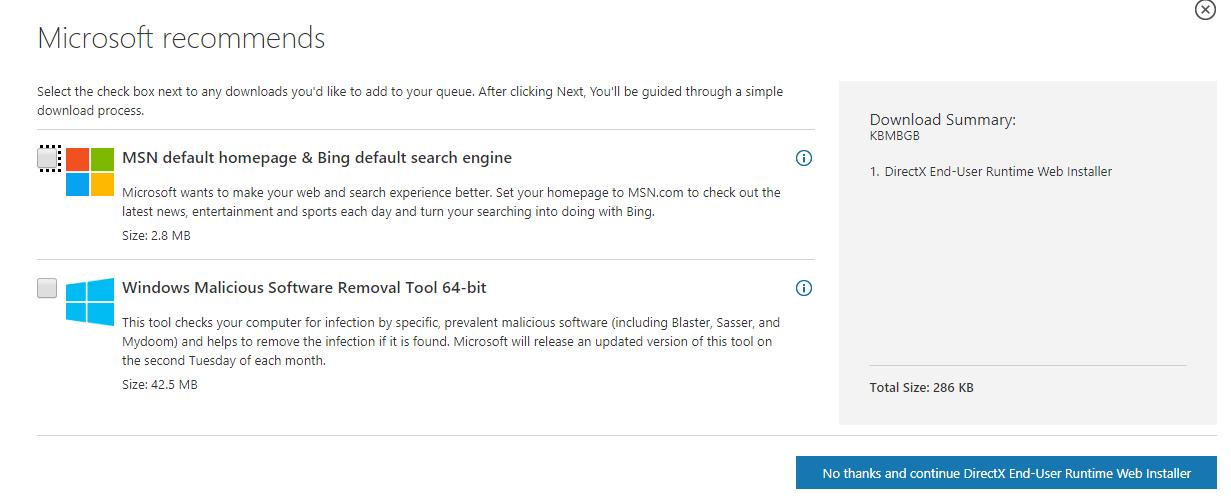
Task: Select Windows Malicious Software Removal Tool 64-bit title
Action: click(304, 288)
